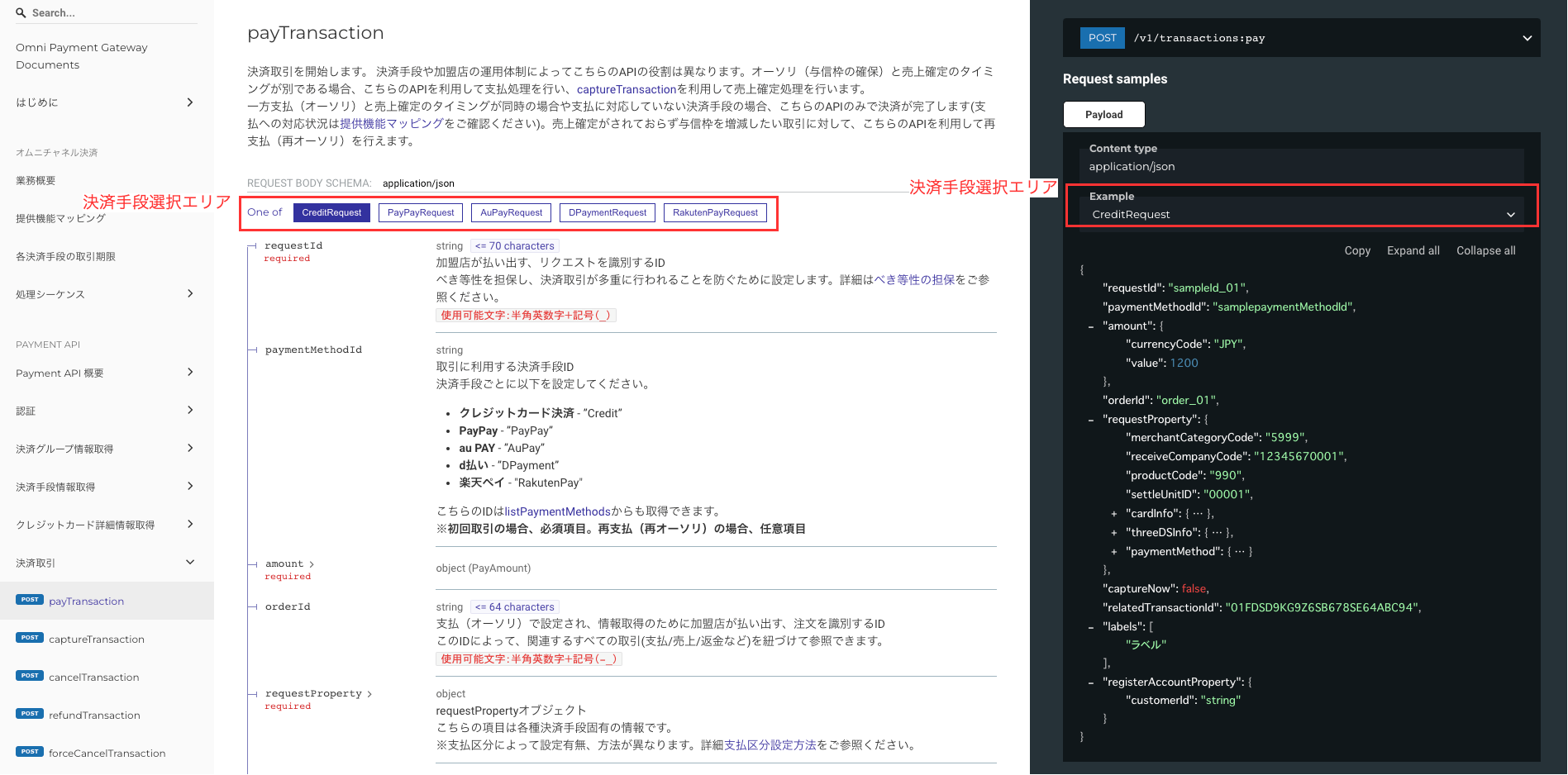Click Collapse all in request sample
This screenshot has width=1568, height=775.
coord(1485,251)
